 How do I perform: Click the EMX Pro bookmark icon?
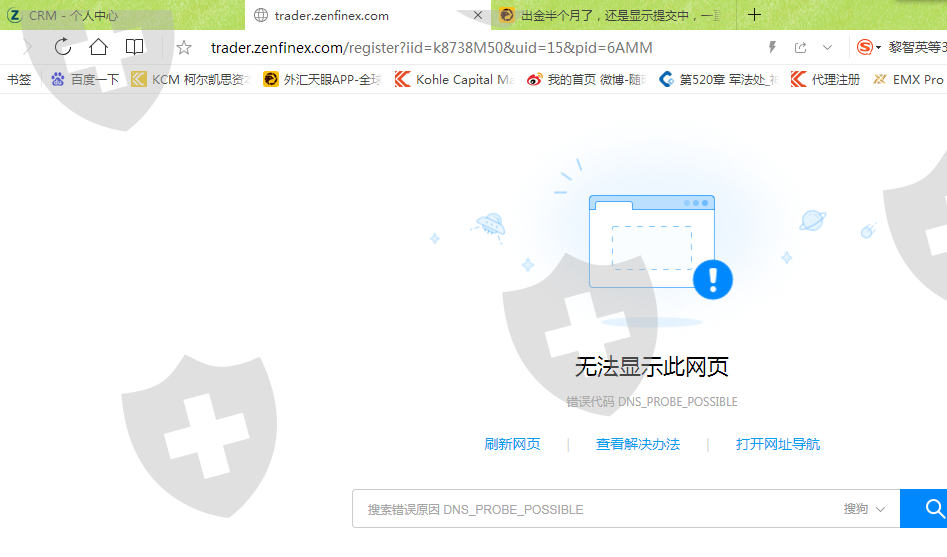[x=880, y=79]
